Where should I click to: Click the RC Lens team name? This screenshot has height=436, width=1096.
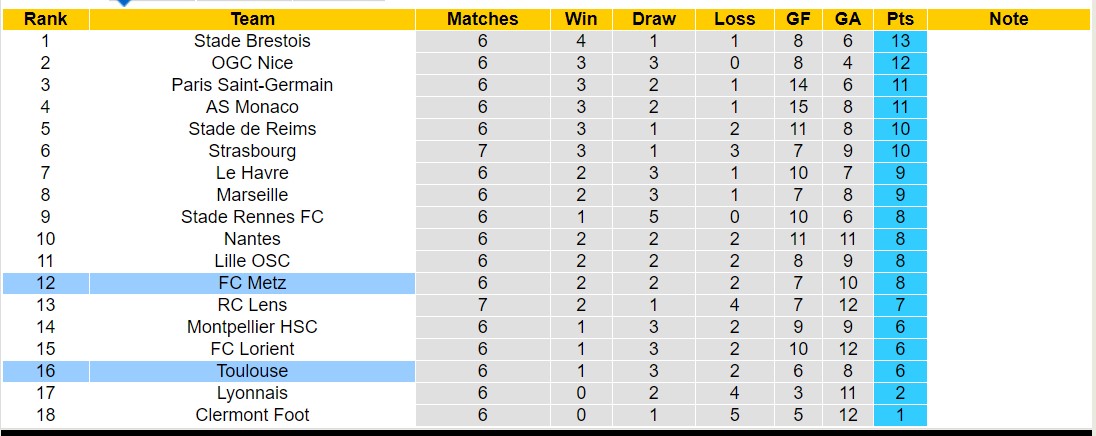tap(252, 305)
